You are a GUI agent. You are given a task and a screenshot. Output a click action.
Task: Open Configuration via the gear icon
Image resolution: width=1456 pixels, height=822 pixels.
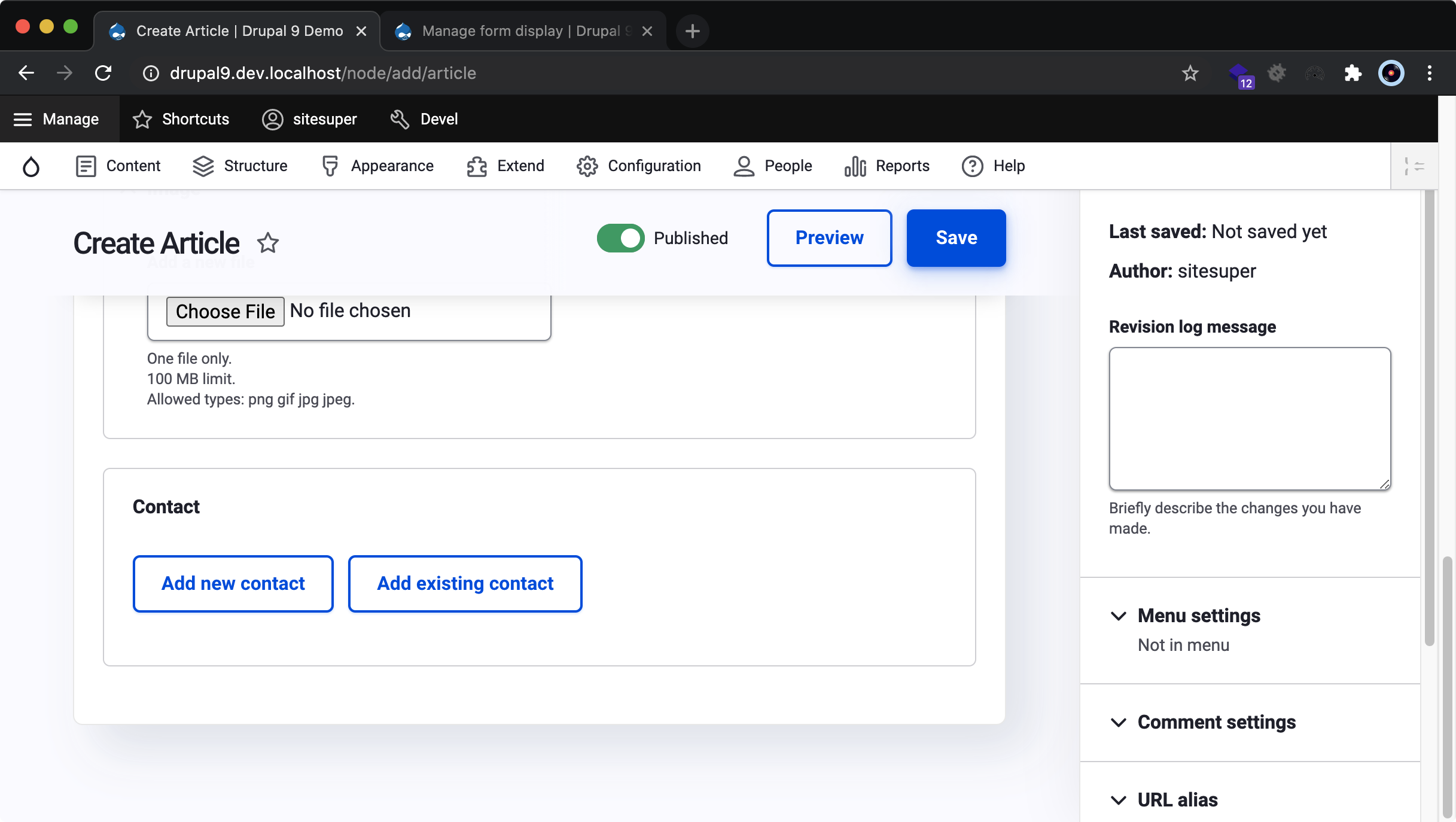click(587, 166)
